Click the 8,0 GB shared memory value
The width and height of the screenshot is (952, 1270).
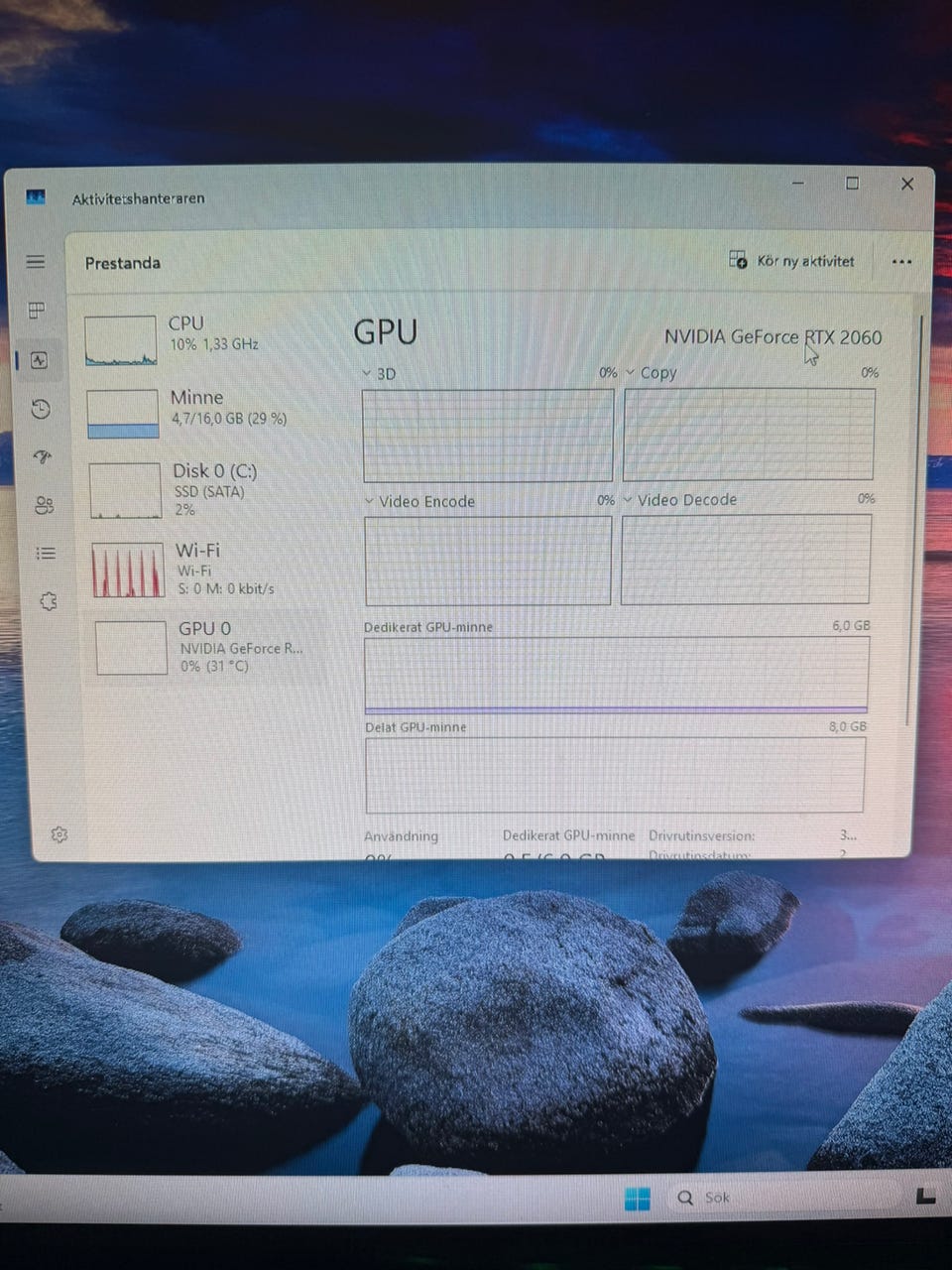847,727
